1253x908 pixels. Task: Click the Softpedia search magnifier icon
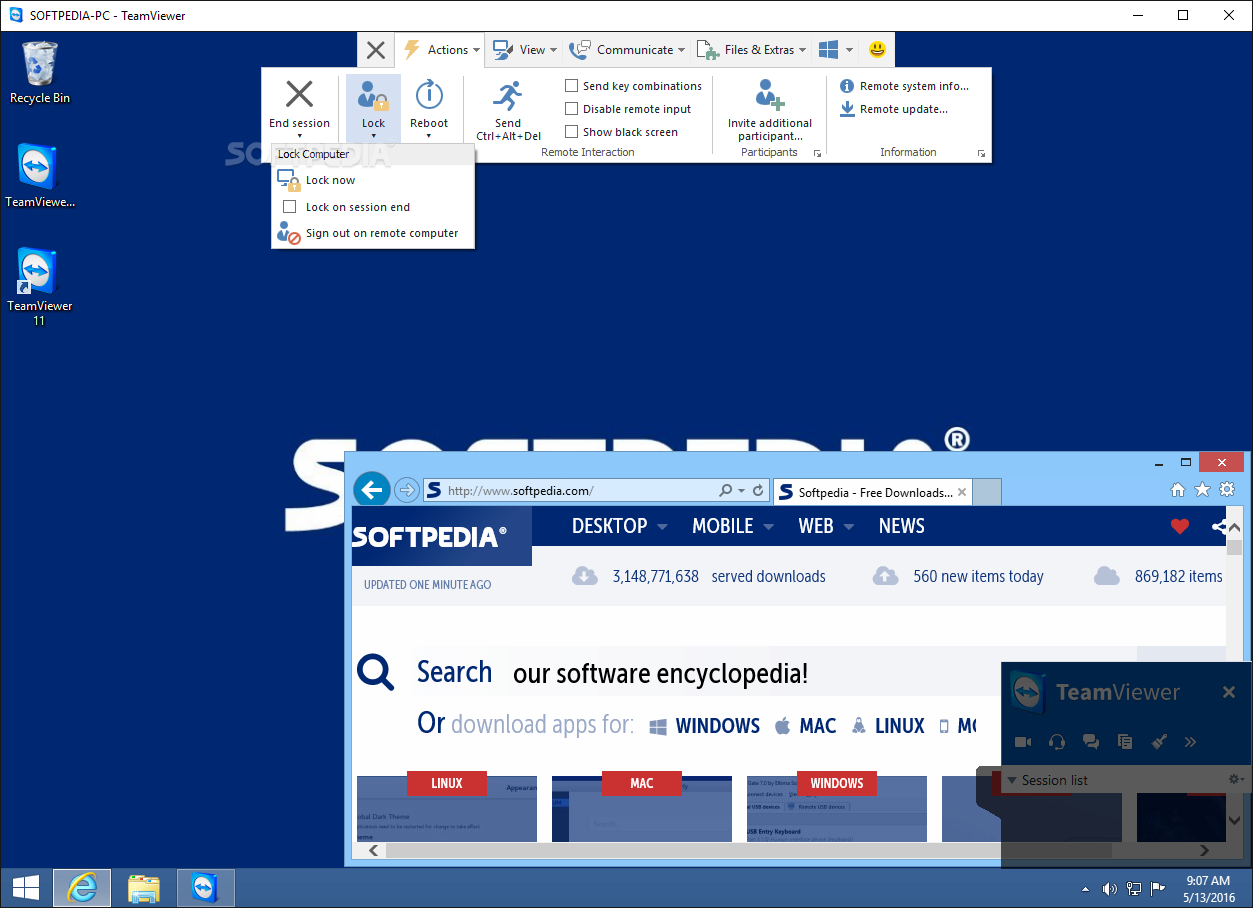[376, 672]
